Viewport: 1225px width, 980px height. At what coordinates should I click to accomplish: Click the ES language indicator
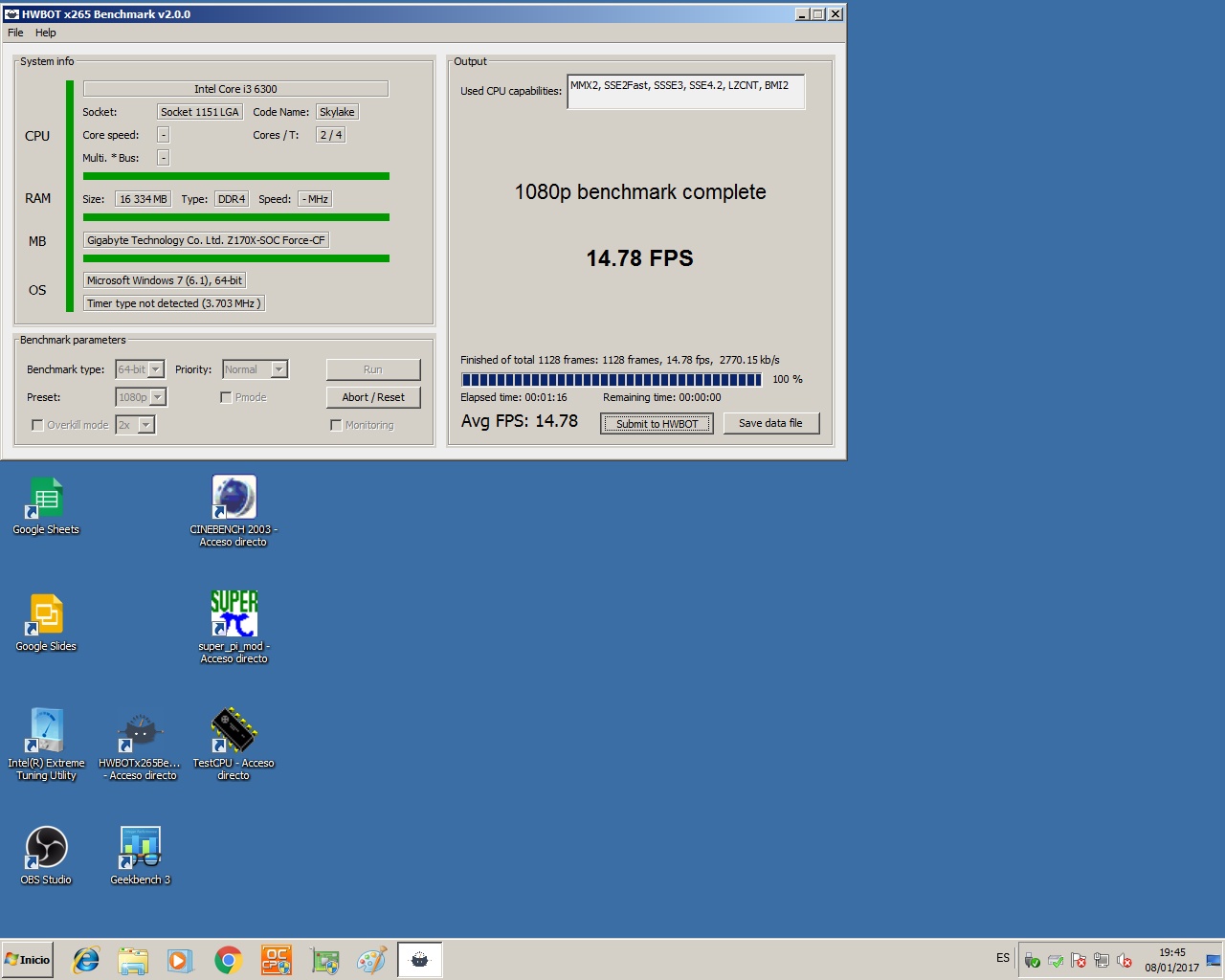pyautogui.click(x=1003, y=958)
